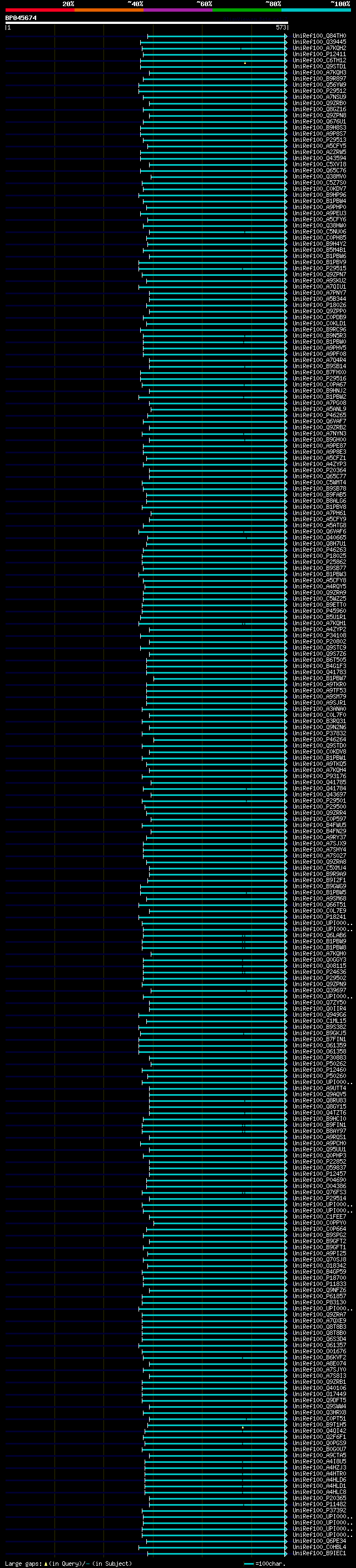Open hit UniRef100_A7KQH2

pyautogui.click(x=319, y=48)
